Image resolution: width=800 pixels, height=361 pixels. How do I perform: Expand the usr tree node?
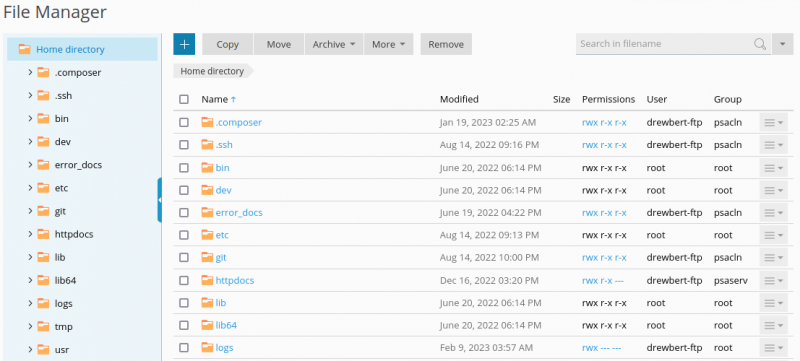(31, 349)
